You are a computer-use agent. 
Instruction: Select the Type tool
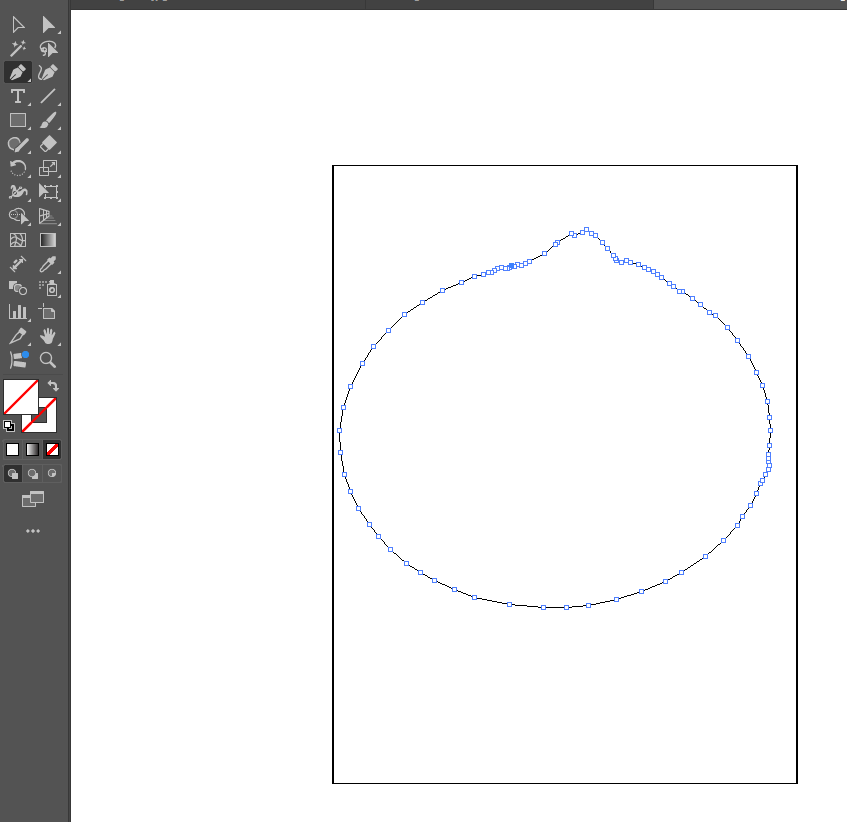click(x=18, y=96)
